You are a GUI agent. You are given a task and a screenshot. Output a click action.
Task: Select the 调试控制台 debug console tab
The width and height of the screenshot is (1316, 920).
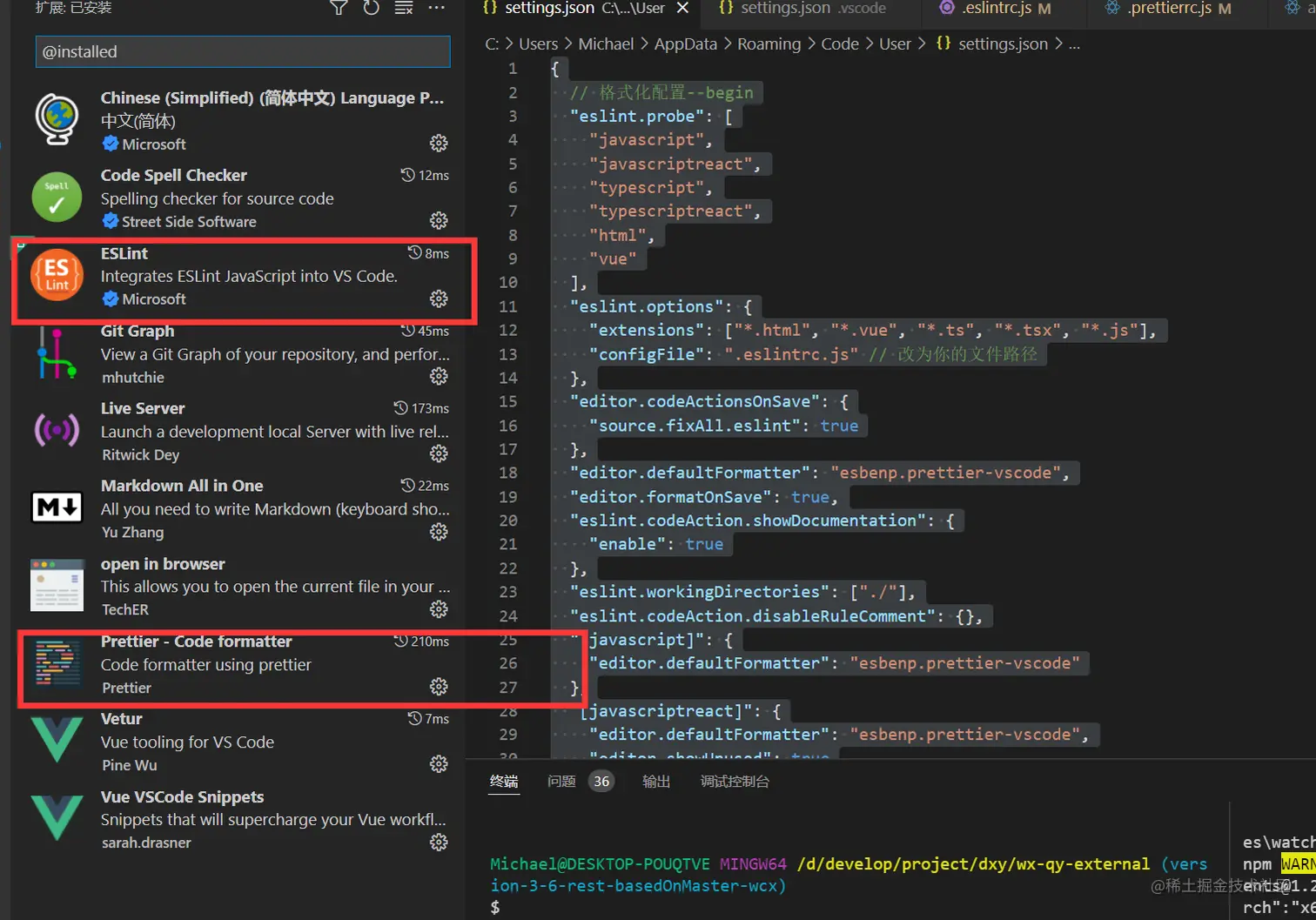[x=735, y=782]
